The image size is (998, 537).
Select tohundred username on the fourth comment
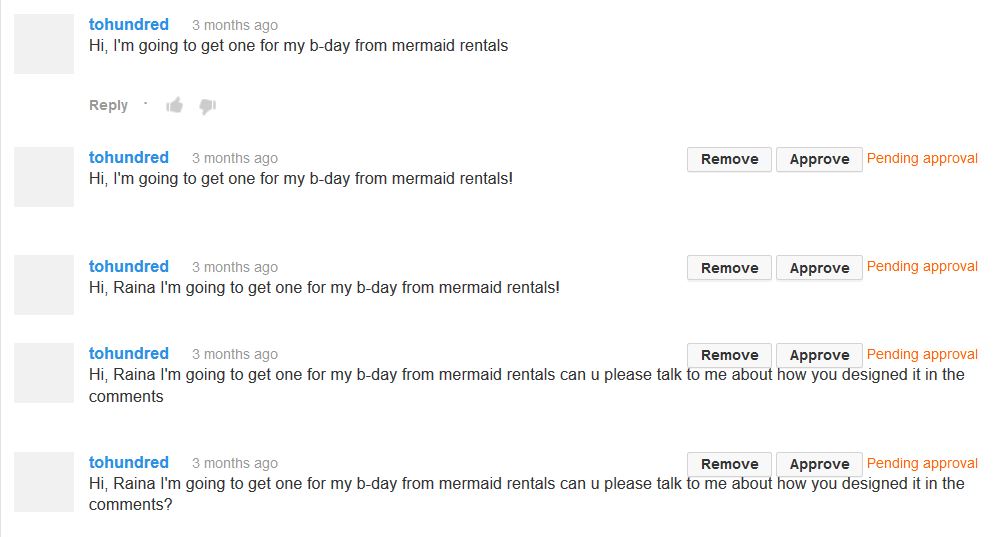coord(129,353)
